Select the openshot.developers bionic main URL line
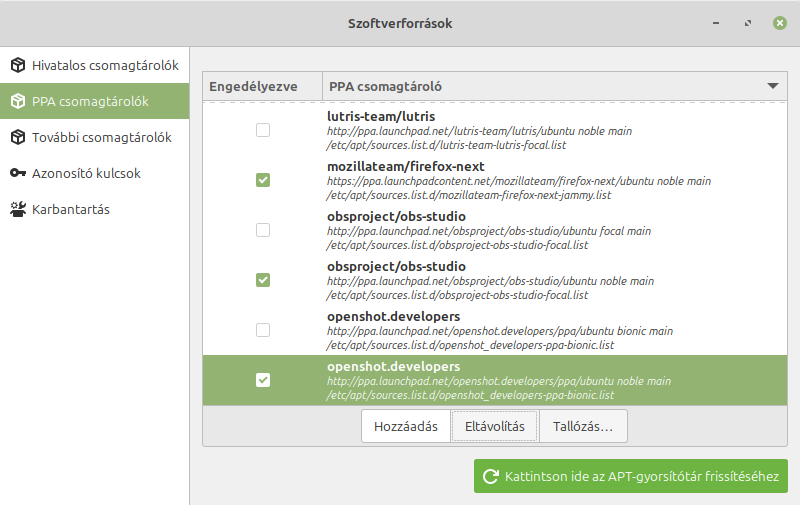The image size is (800, 505). point(499,331)
